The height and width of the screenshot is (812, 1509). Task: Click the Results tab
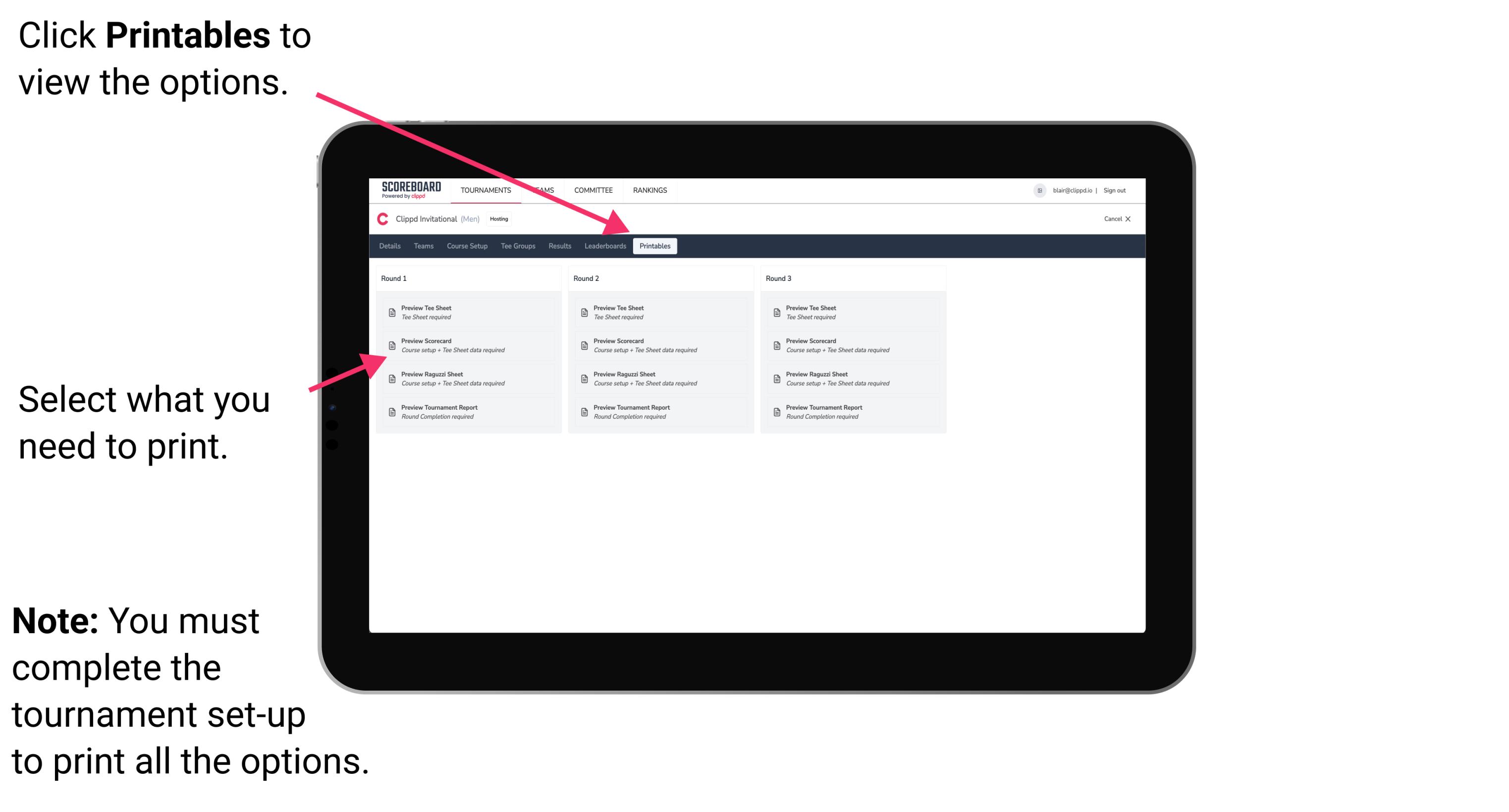560,246
